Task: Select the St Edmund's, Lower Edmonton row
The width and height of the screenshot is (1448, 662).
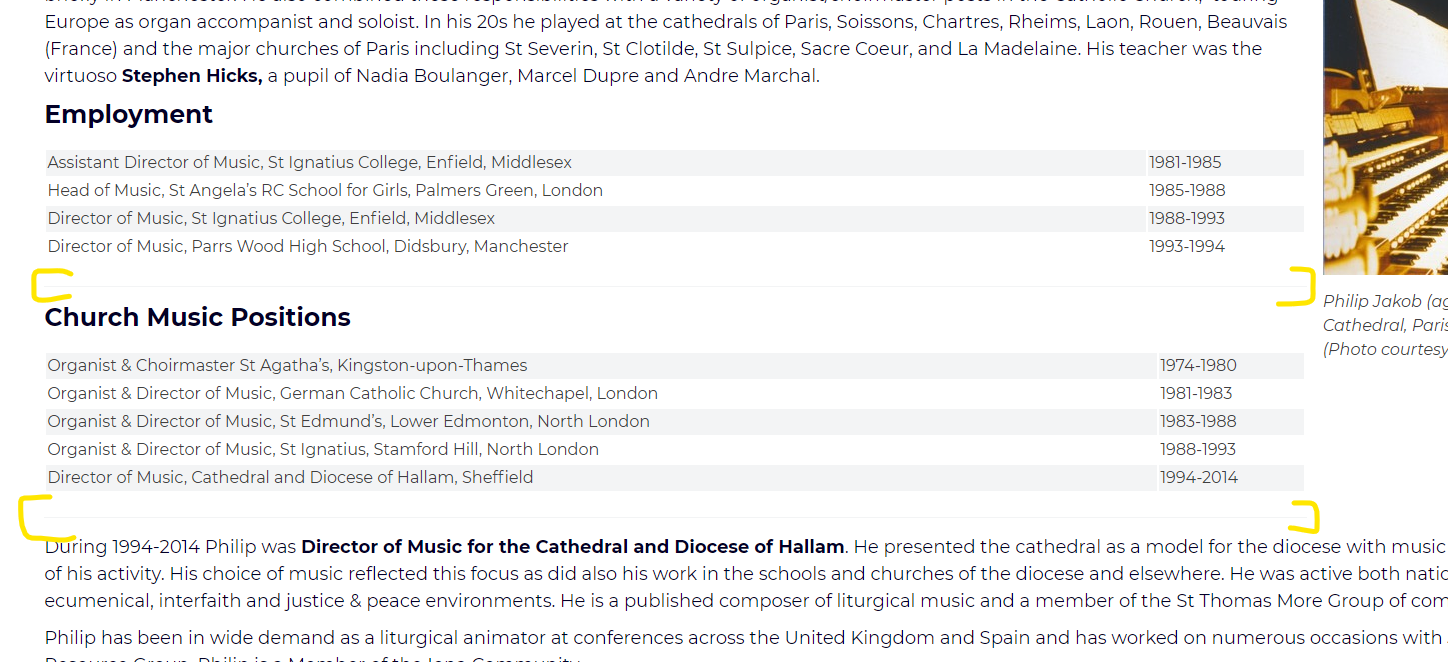Action: pyautogui.click(x=348, y=422)
